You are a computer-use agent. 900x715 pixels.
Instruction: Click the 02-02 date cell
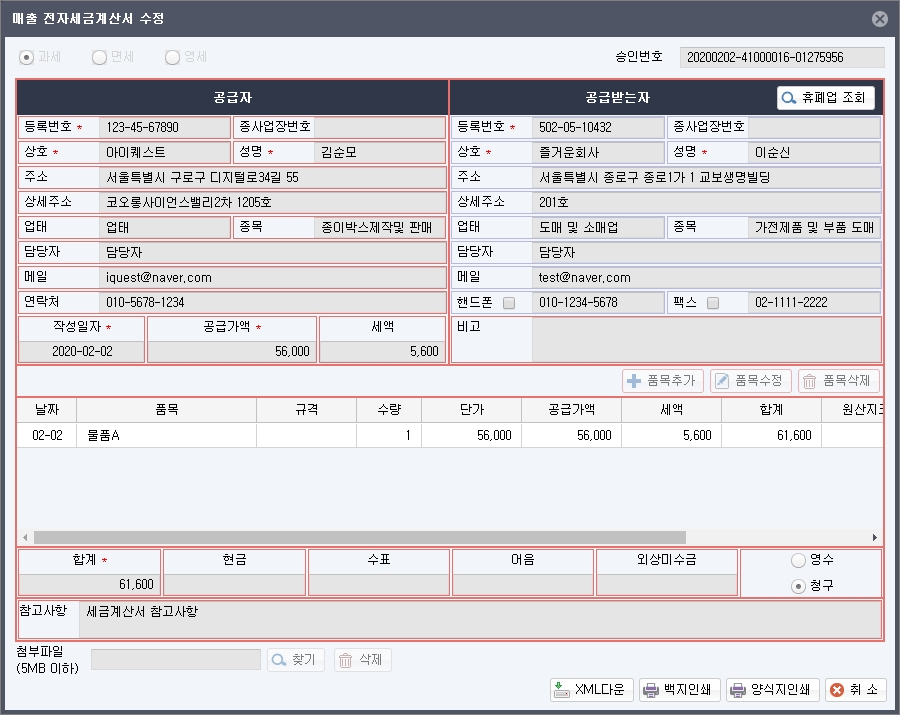tap(47, 436)
